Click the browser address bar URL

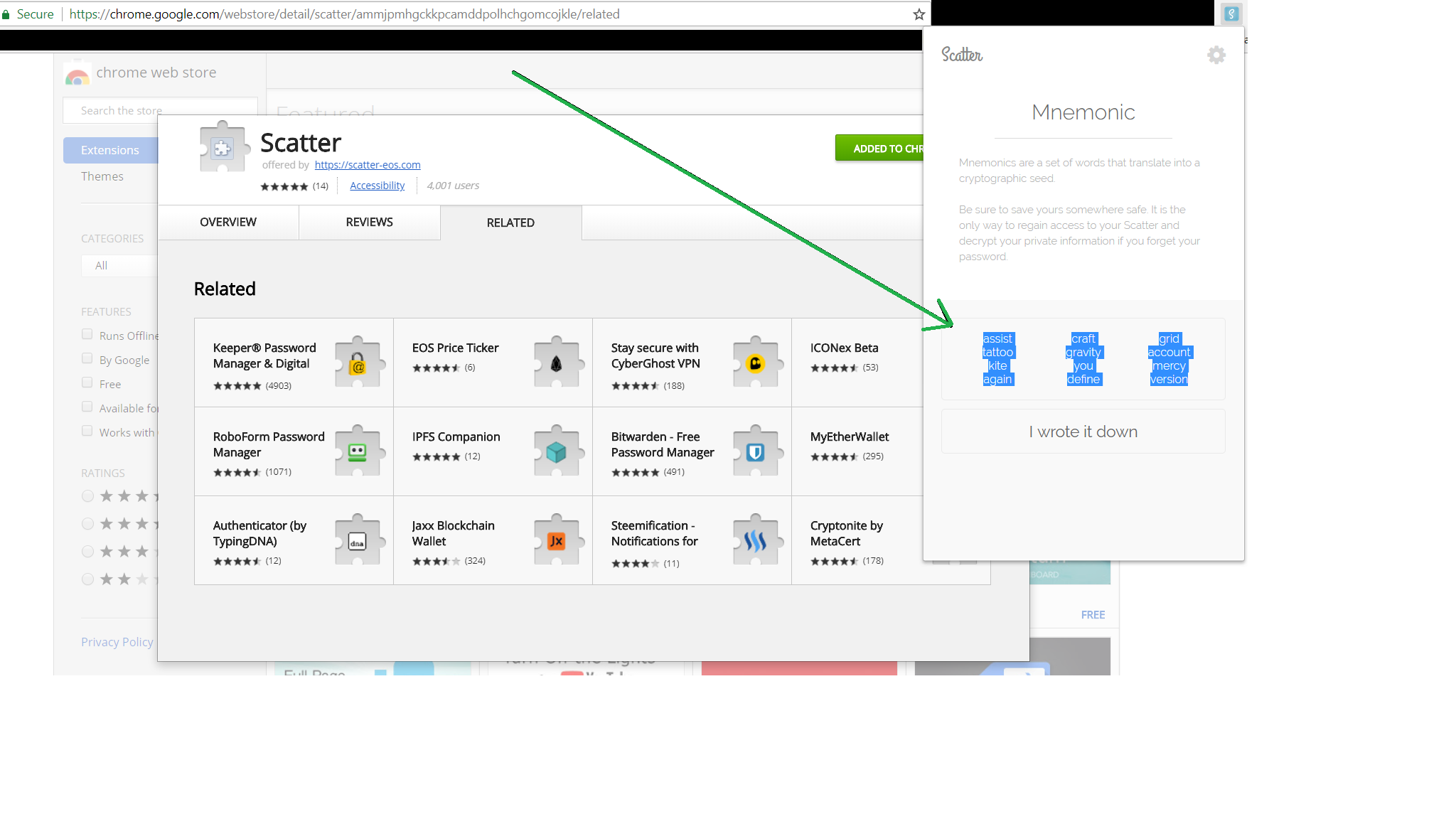pos(344,14)
